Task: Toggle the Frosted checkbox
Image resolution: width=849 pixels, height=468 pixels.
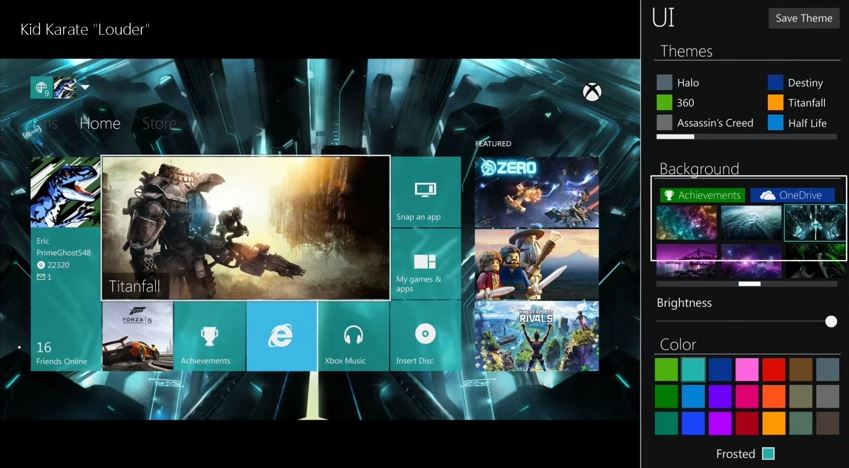Action: (x=768, y=453)
